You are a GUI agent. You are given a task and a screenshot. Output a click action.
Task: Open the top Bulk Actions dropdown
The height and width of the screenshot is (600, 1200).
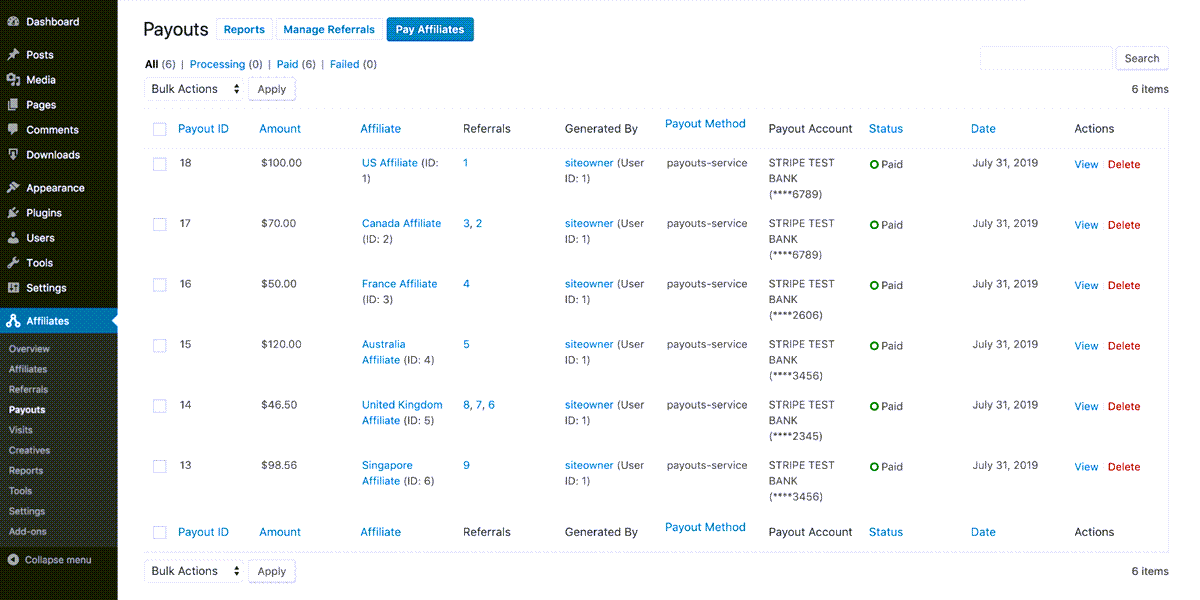195,89
